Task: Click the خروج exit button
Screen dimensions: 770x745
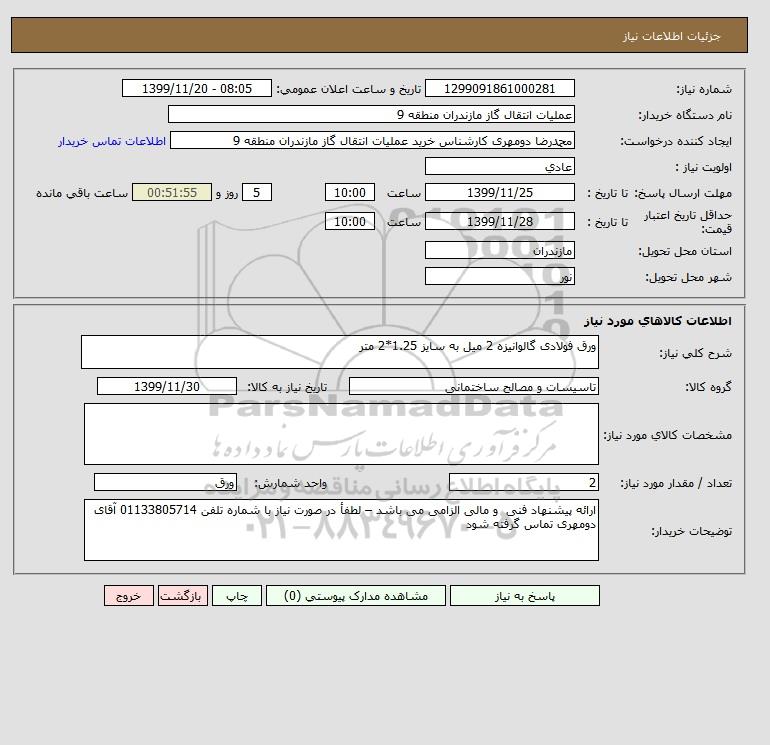Action: pos(129,595)
